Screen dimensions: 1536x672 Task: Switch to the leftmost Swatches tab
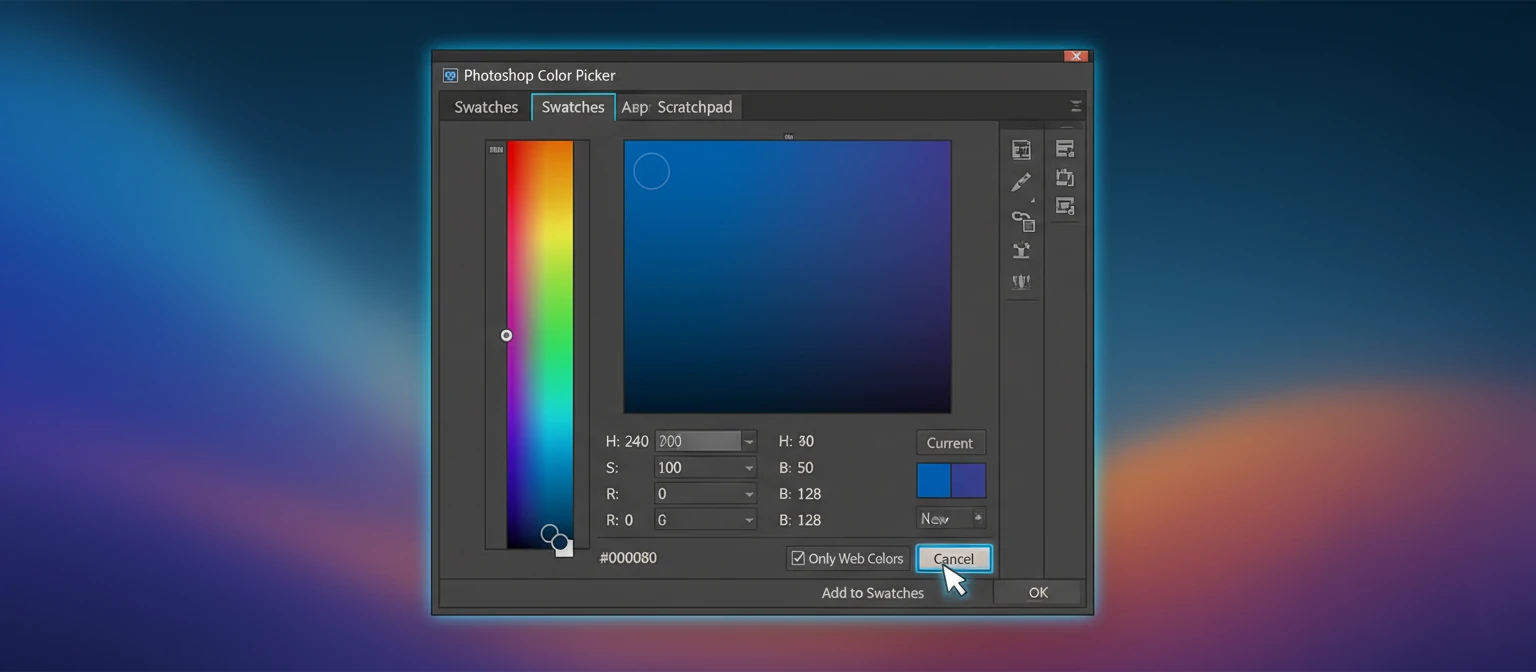click(486, 107)
